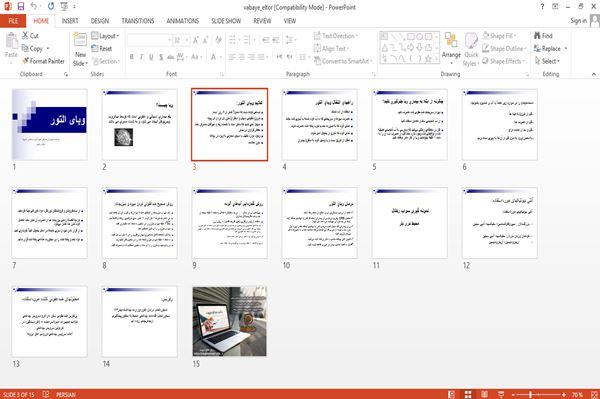
Task: Open the Shape Outline dropdown
Action: [504, 49]
